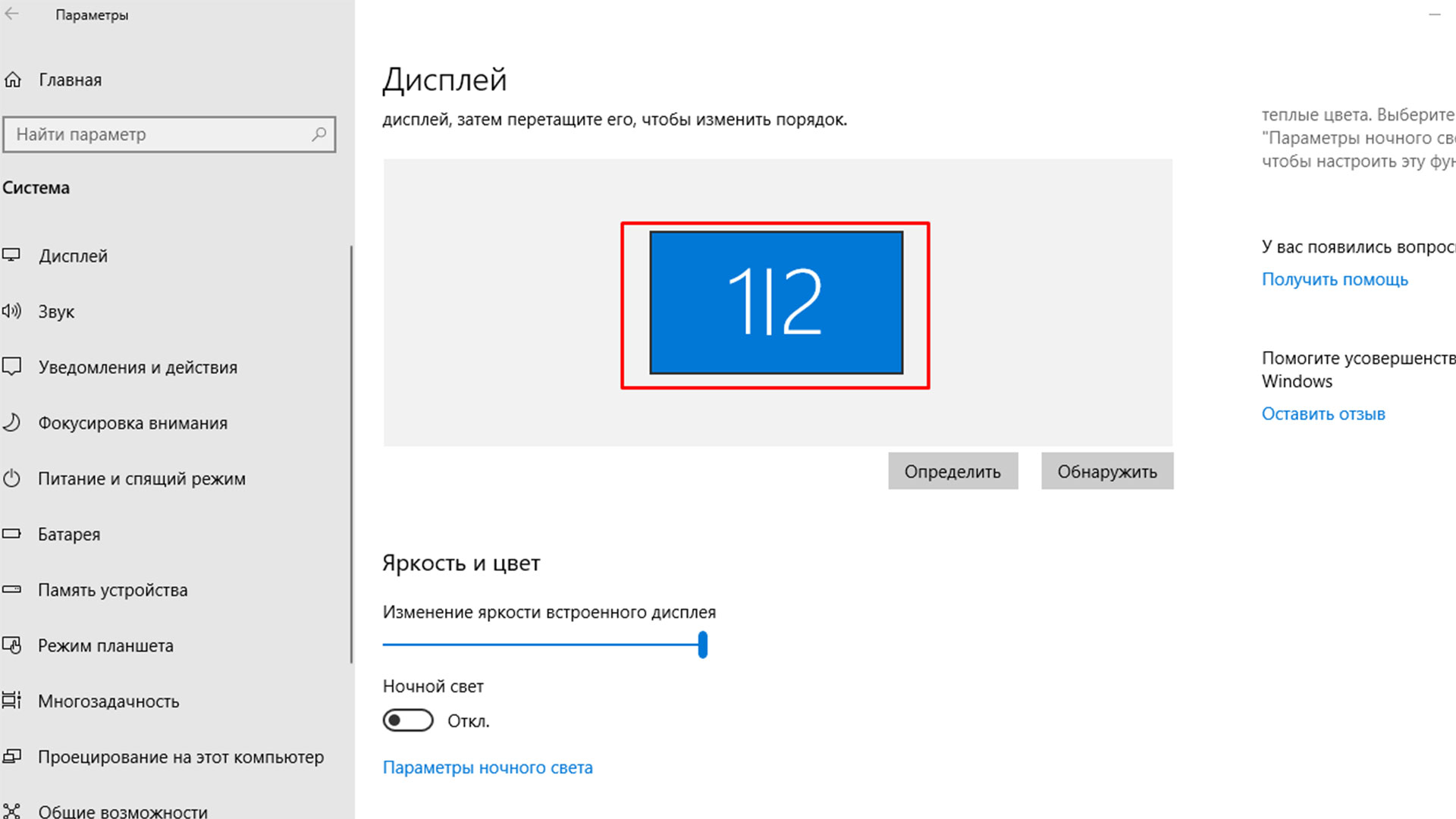Click the monitor icon next to Дисплей
Screen dimensions: 1456x819
click(x=11, y=256)
